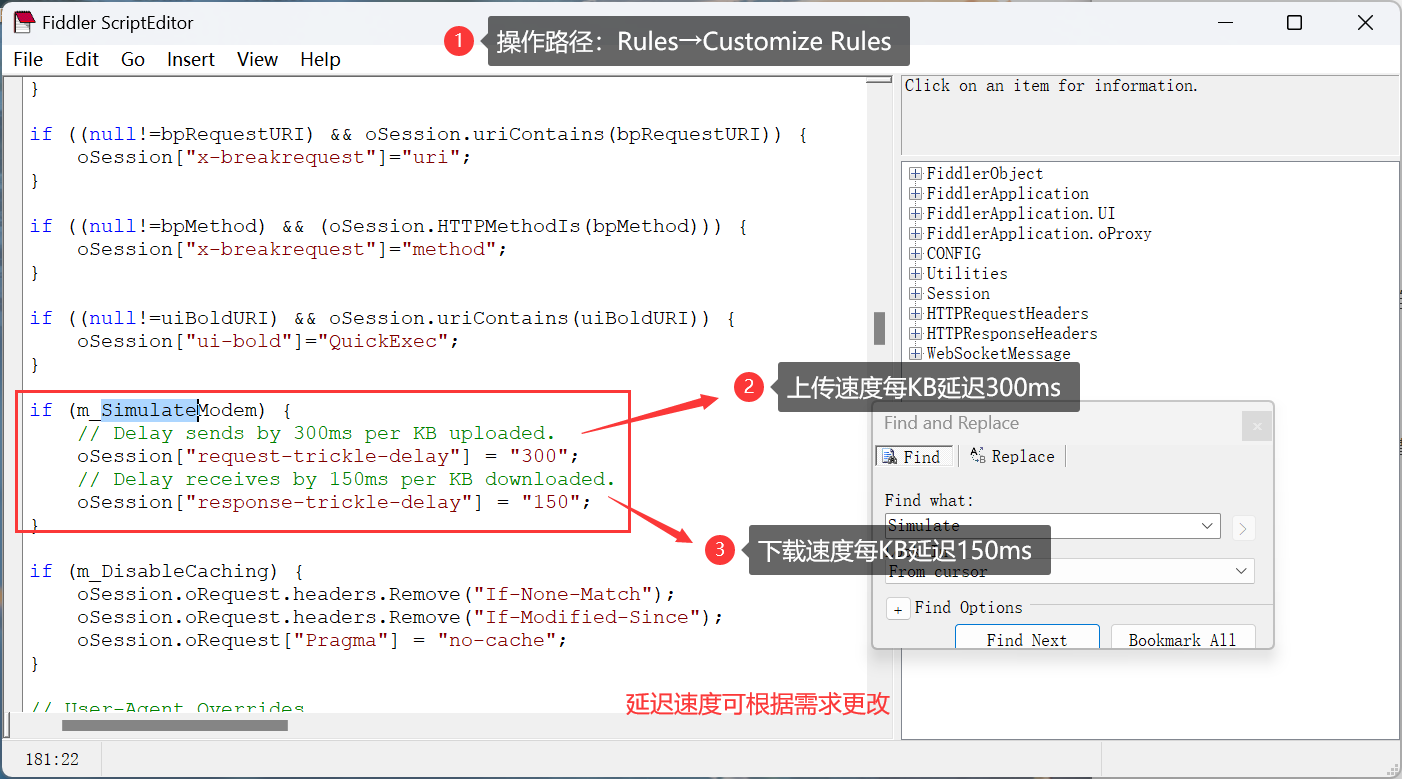Viewport: 1402px width, 779px height.
Task: Expand the HTTPResponseHeaders tree node
Action: [x=915, y=334]
